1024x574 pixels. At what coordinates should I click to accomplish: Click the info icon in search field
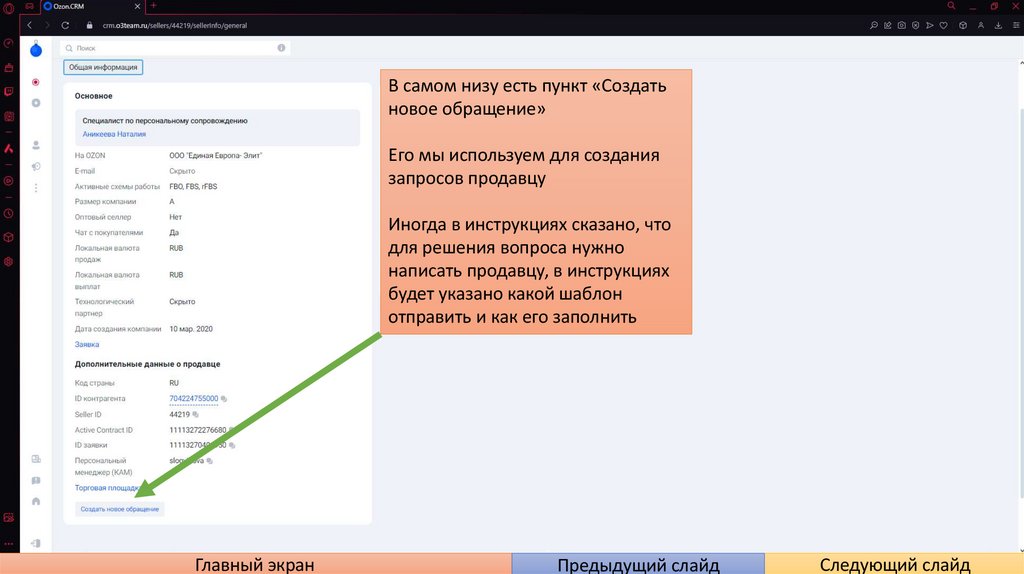281,48
